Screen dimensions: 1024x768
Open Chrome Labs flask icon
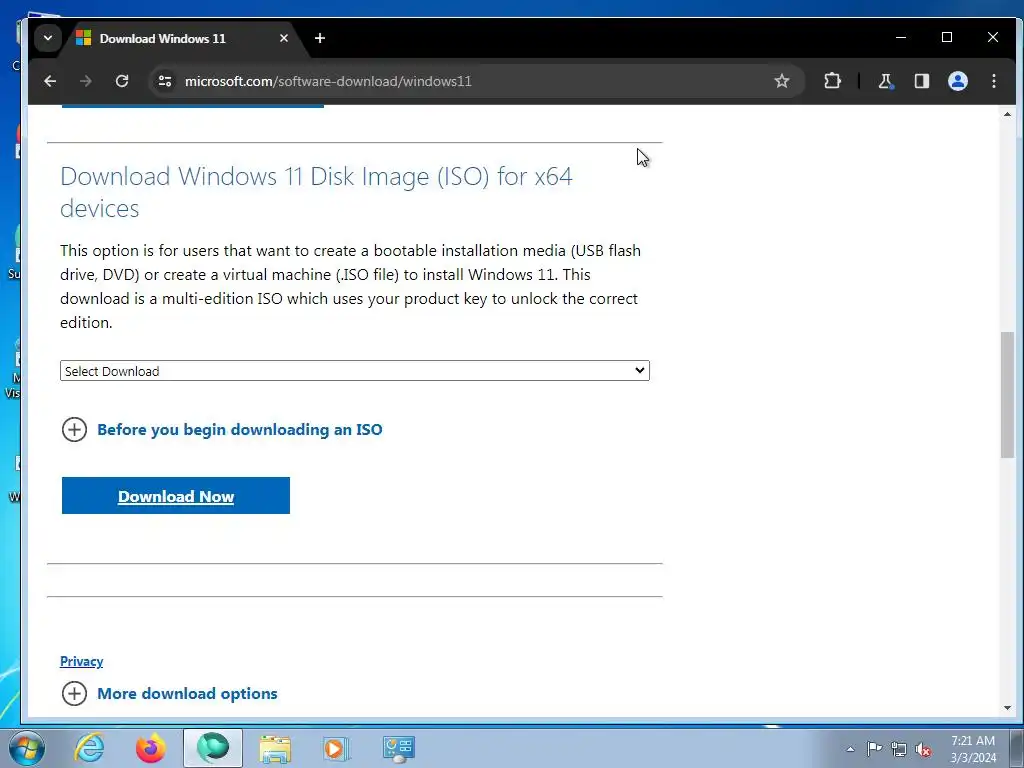[x=886, y=81]
